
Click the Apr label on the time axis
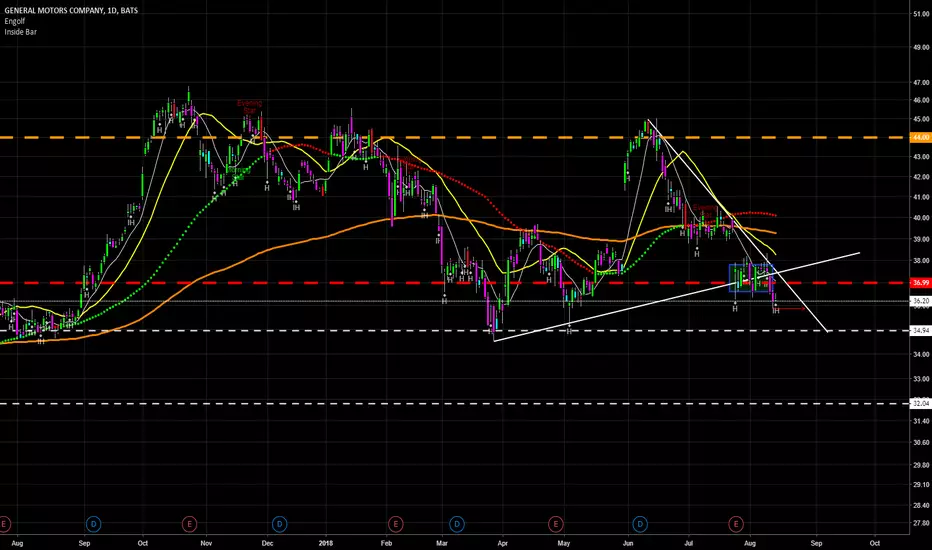[x=503, y=543]
